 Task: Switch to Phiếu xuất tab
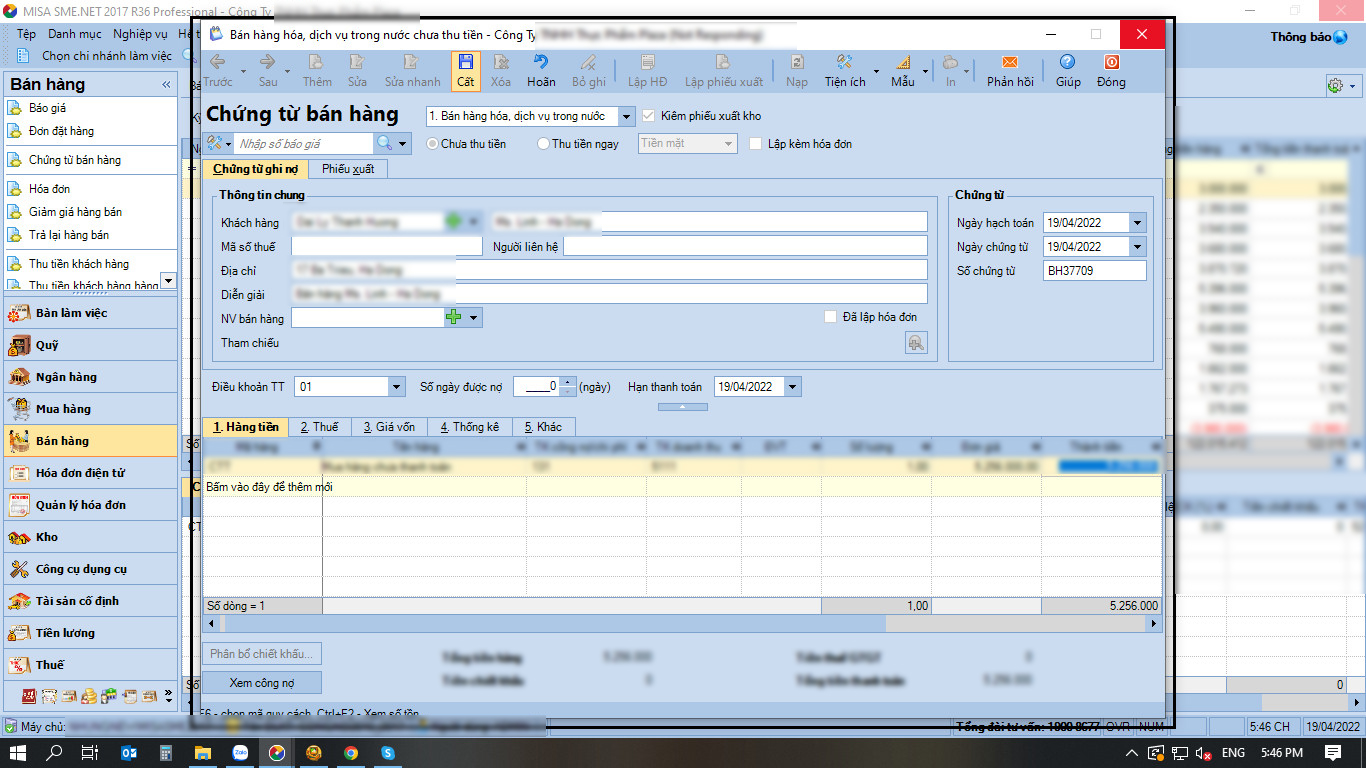pos(348,169)
